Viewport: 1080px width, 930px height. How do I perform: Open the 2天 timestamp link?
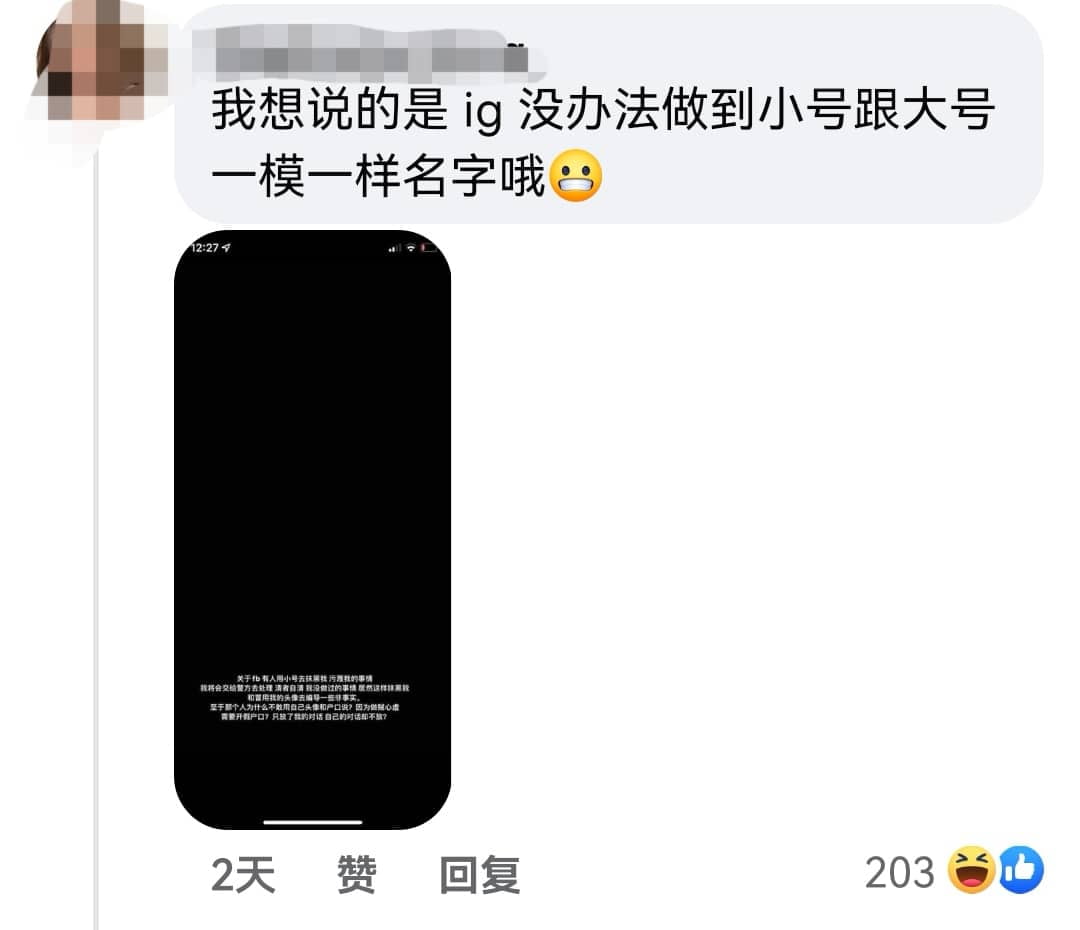point(243,874)
